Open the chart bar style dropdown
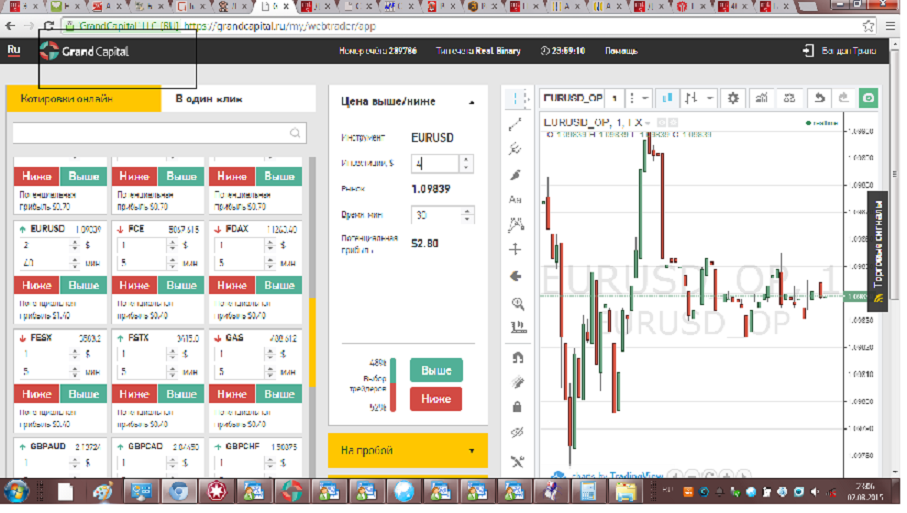 tap(697, 98)
